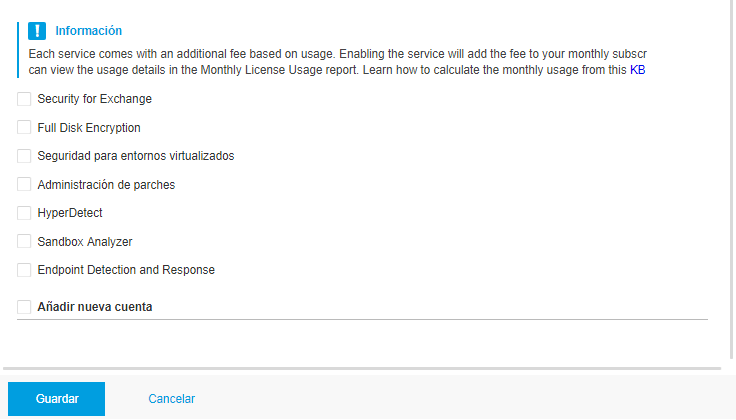
Task: Check Seguridad para entornos virtualizados box
Action: (24, 156)
